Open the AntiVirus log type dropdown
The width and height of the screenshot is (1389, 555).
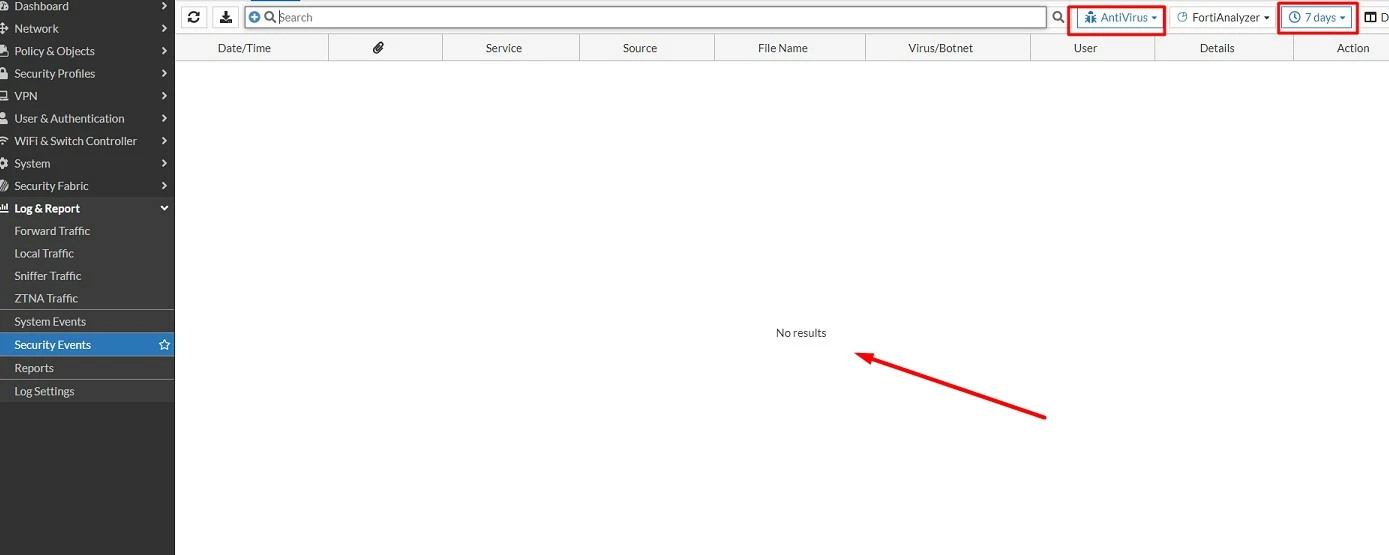click(x=1121, y=18)
